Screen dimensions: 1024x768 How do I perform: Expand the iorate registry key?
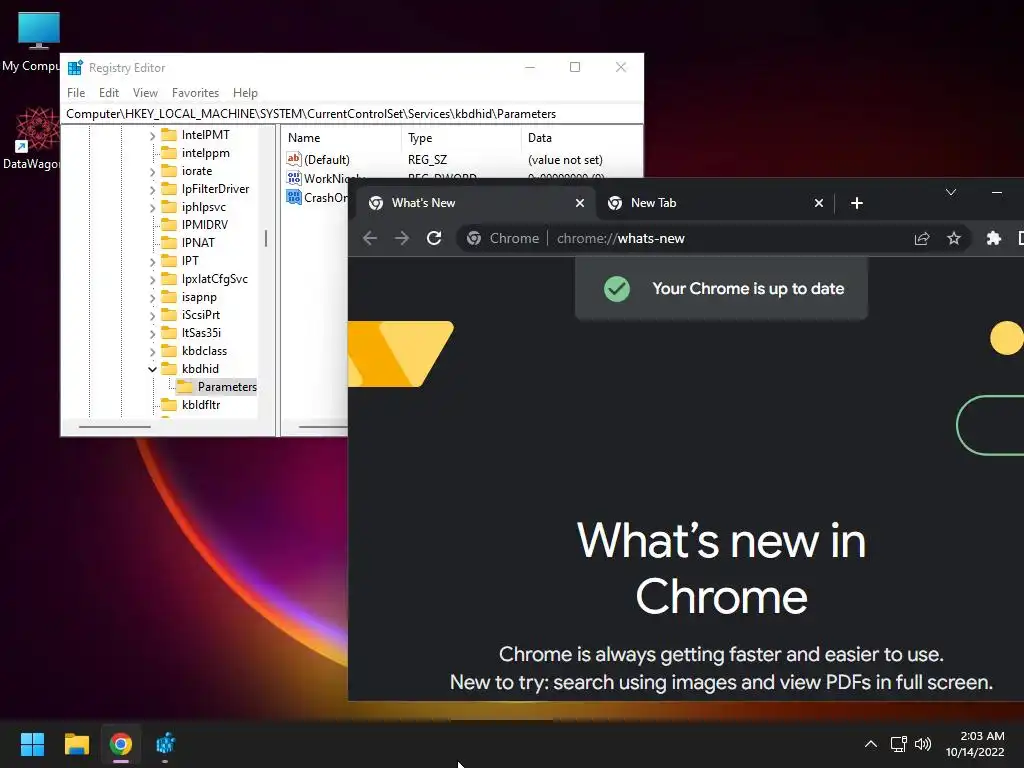[x=152, y=172]
